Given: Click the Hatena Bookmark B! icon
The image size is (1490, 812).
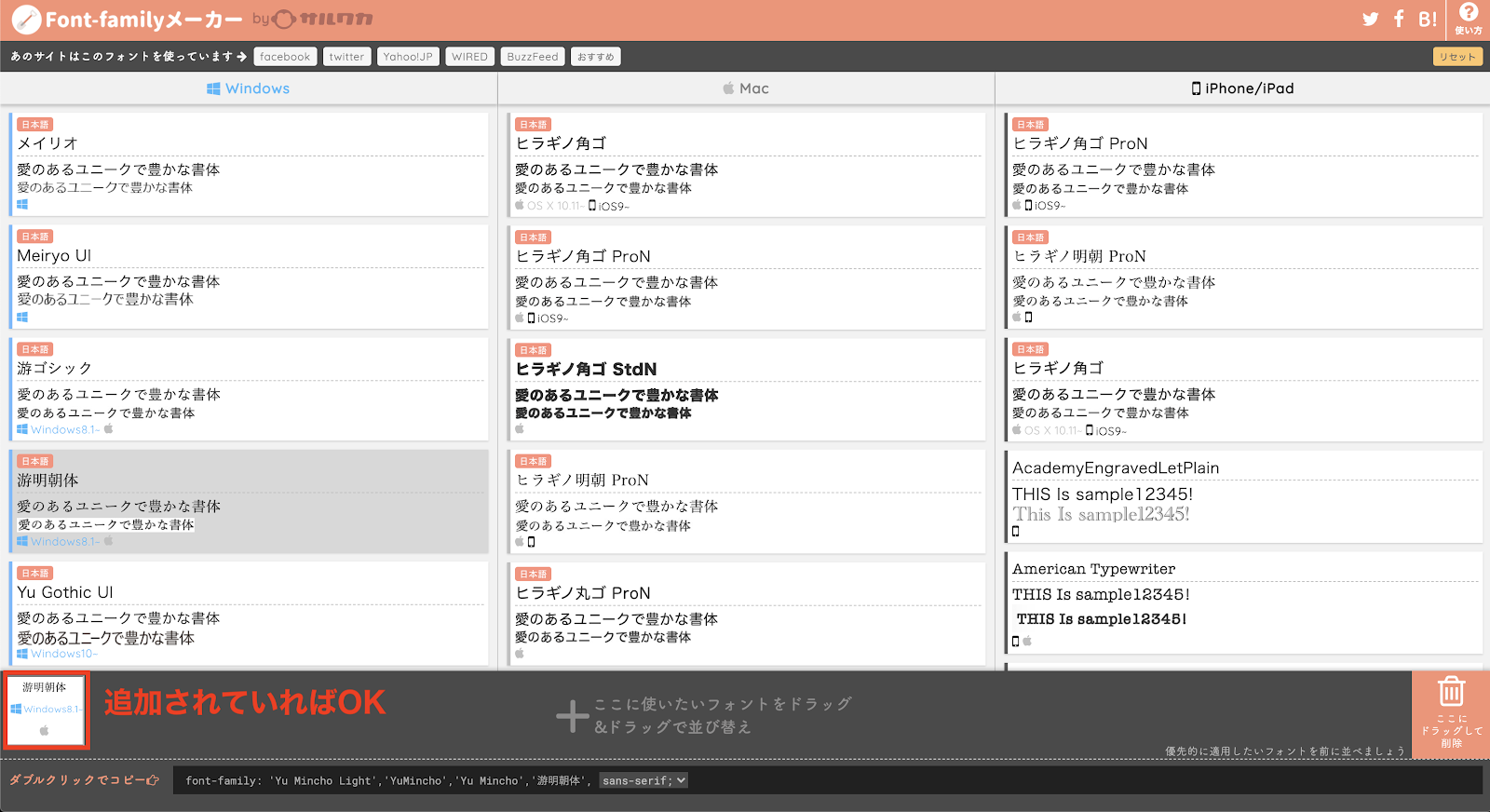Looking at the screenshot, I should 1428,20.
